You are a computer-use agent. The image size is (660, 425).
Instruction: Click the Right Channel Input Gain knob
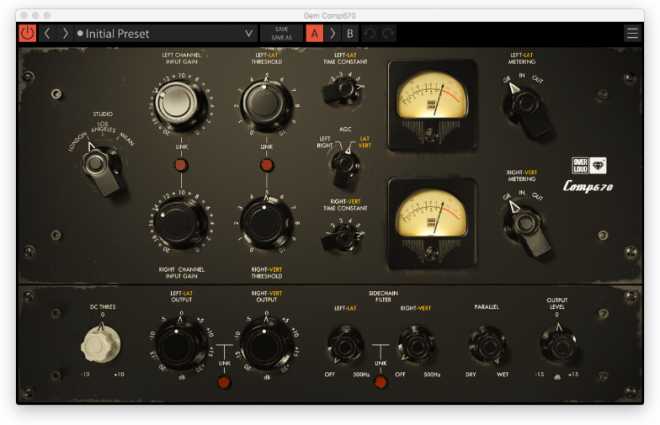coord(178,222)
